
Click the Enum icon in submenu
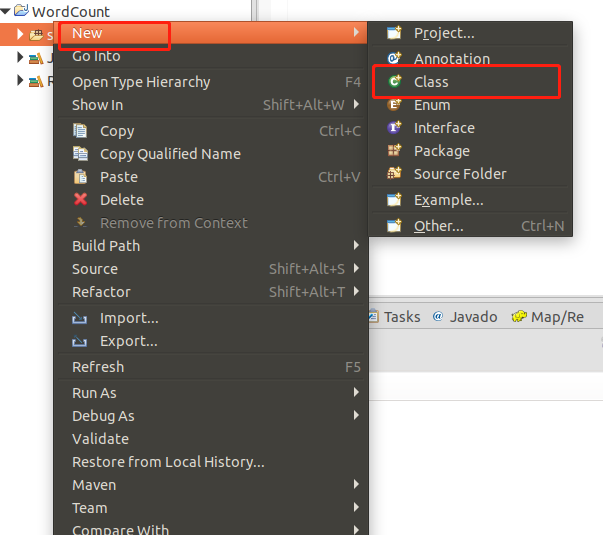point(394,105)
